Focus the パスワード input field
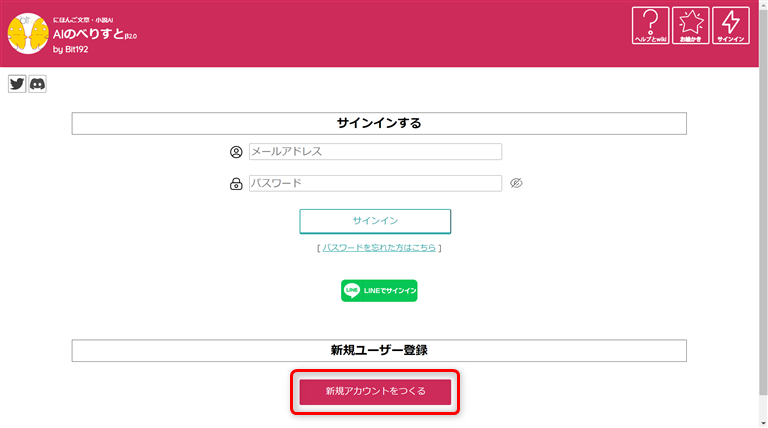The image size is (768, 428). [375, 184]
